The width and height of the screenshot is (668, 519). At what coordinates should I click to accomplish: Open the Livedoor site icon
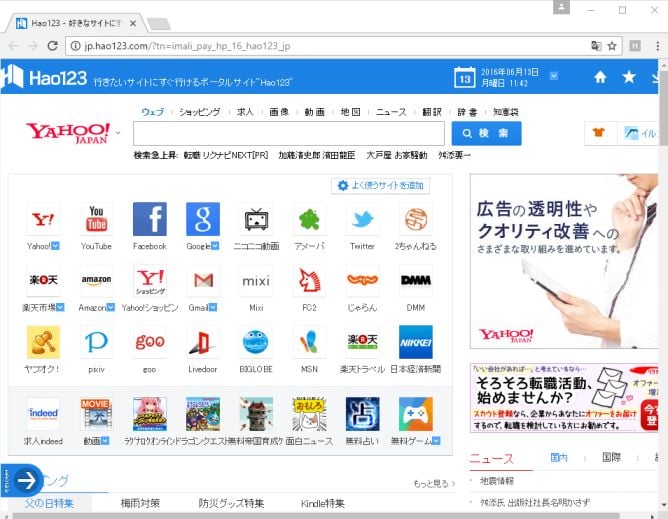203,342
